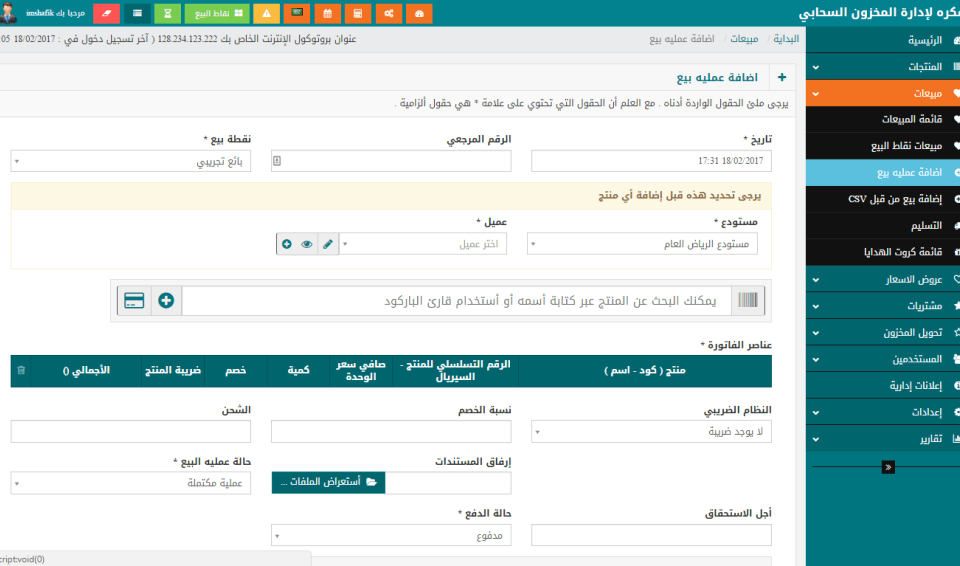This screenshot has width=960, height=566.
Task: Expand the payment status dropdown مدفوع
Action: (391, 536)
